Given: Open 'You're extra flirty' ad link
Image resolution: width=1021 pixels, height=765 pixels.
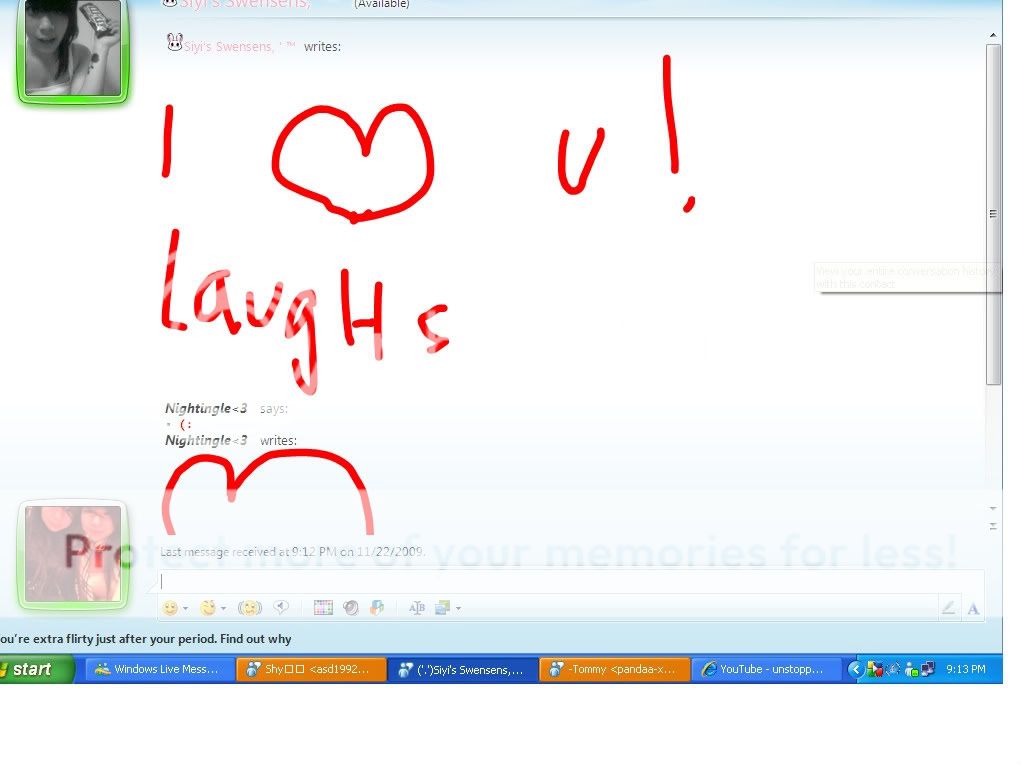Looking at the screenshot, I should click(146, 639).
